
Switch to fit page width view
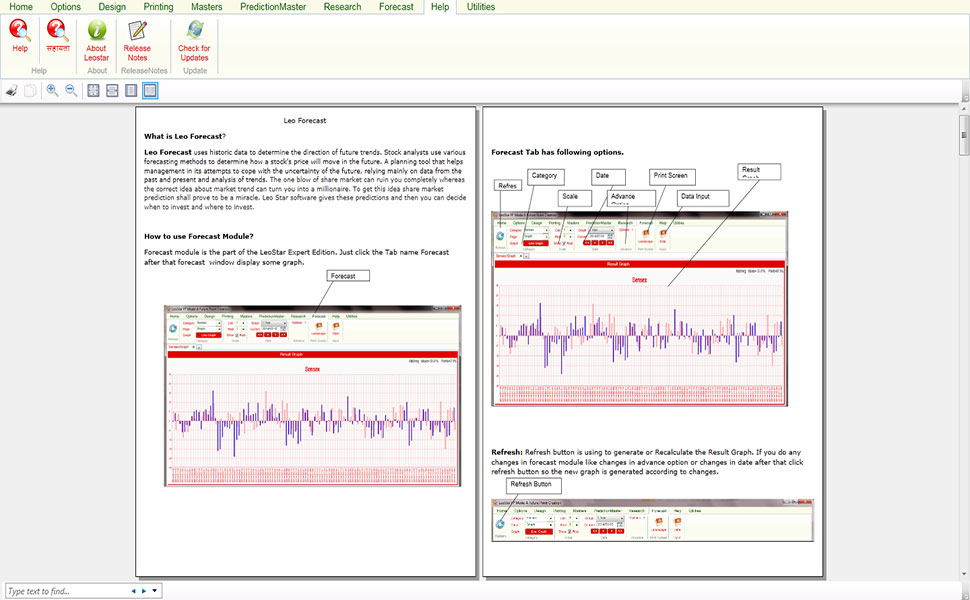point(112,91)
